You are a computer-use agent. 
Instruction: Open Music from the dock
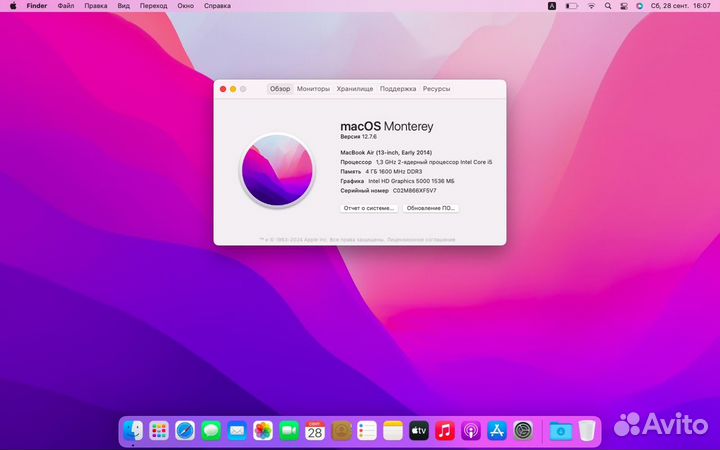445,431
